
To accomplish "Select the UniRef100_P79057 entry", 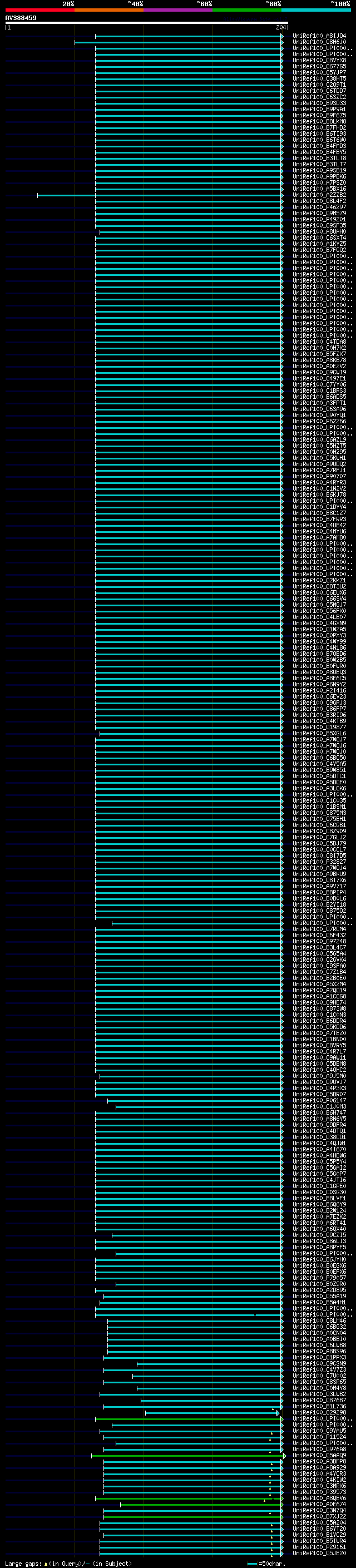I will click(x=319, y=1278).
